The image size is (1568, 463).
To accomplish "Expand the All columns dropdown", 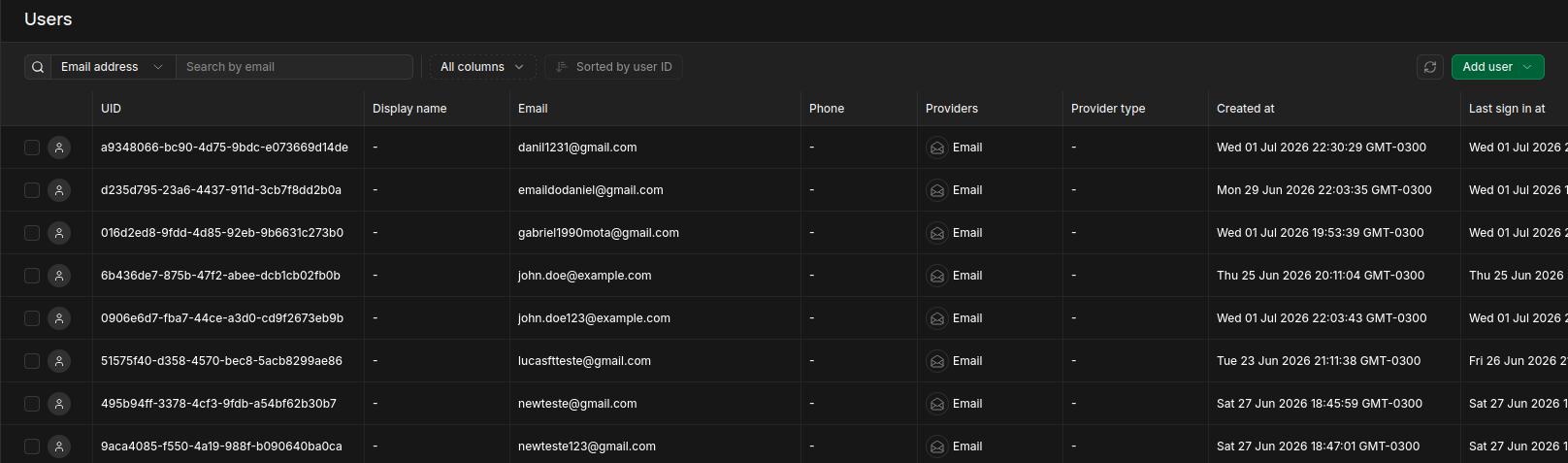I will (482, 67).
